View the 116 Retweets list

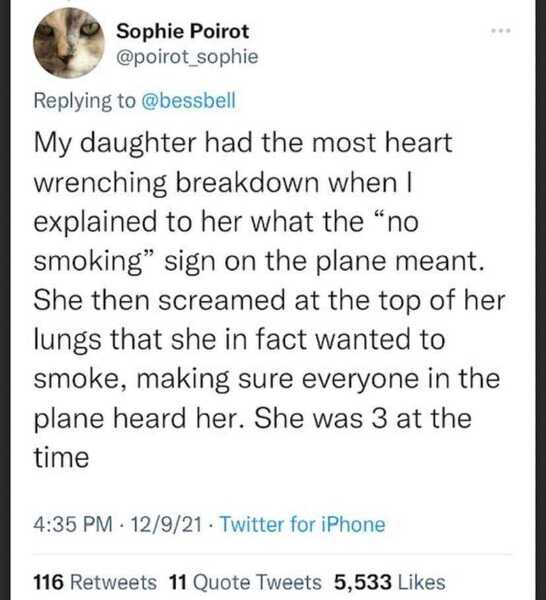pos(95,582)
